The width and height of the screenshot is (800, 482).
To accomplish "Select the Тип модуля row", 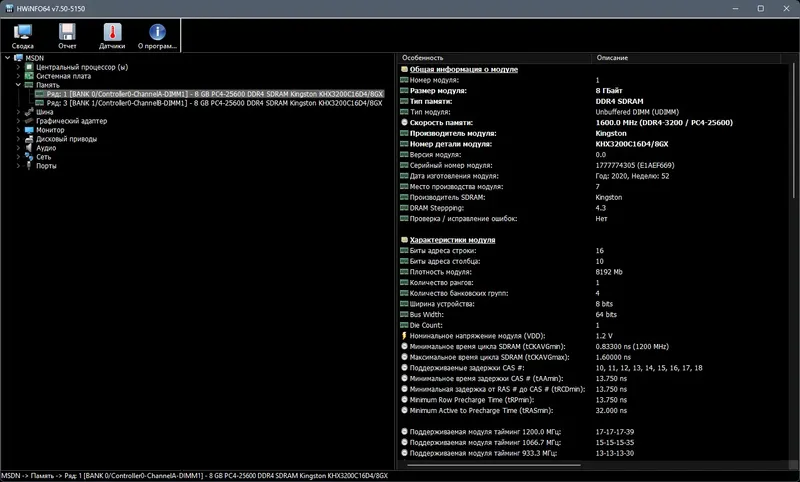I will (592, 112).
